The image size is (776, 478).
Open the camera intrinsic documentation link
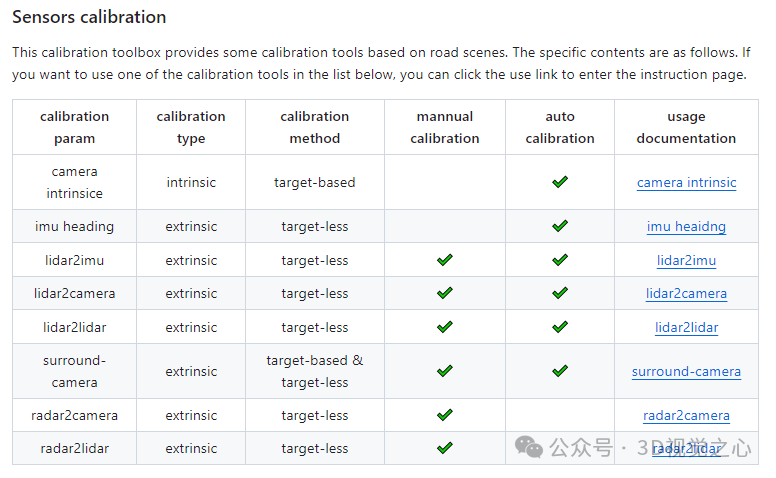686,183
